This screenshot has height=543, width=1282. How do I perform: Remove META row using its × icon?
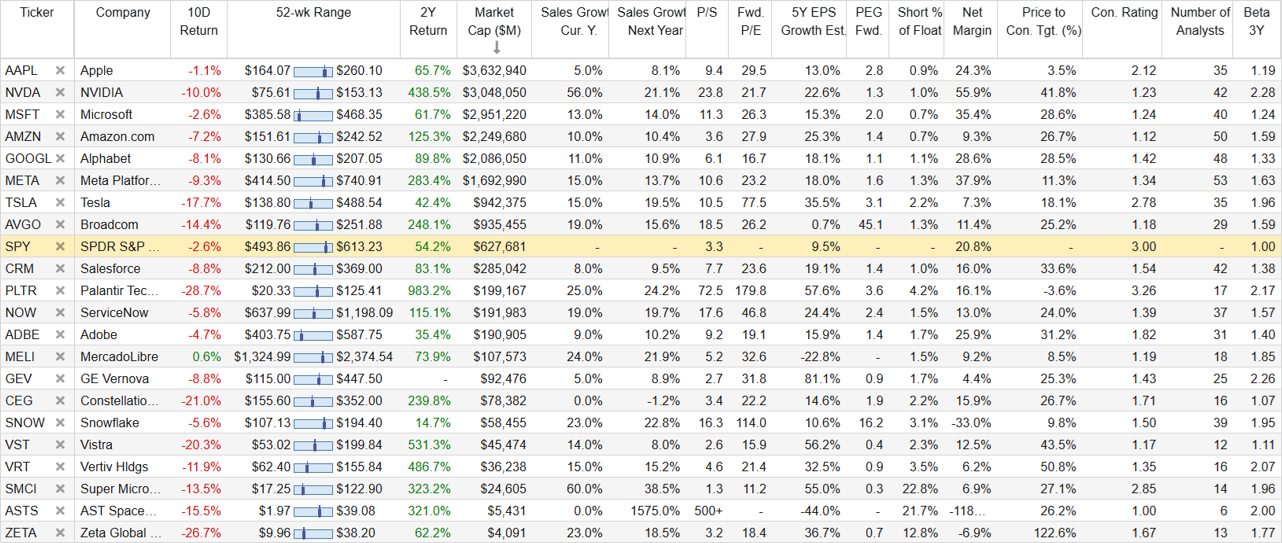(x=60, y=181)
